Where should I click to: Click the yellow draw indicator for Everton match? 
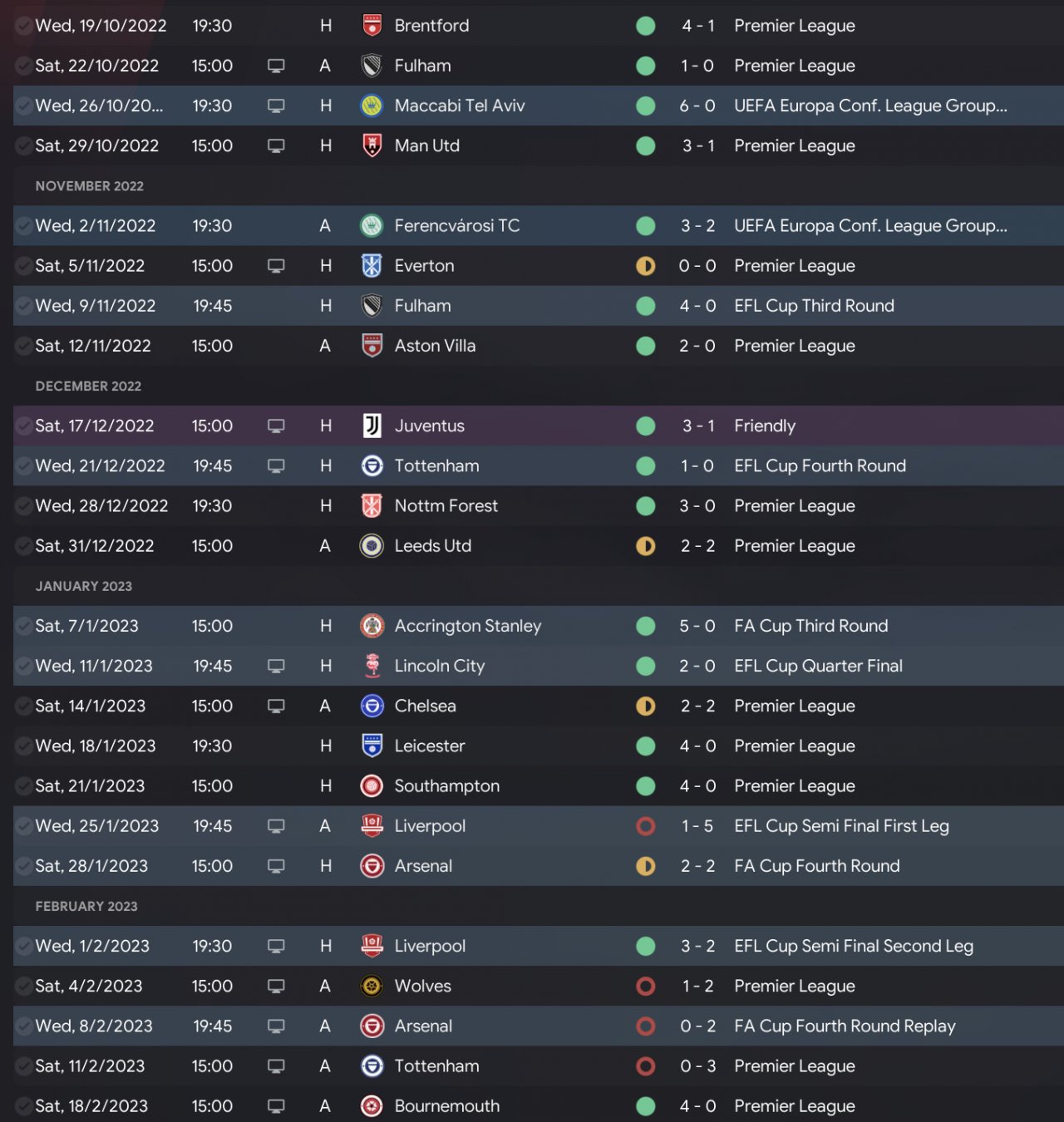(x=646, y=266)
